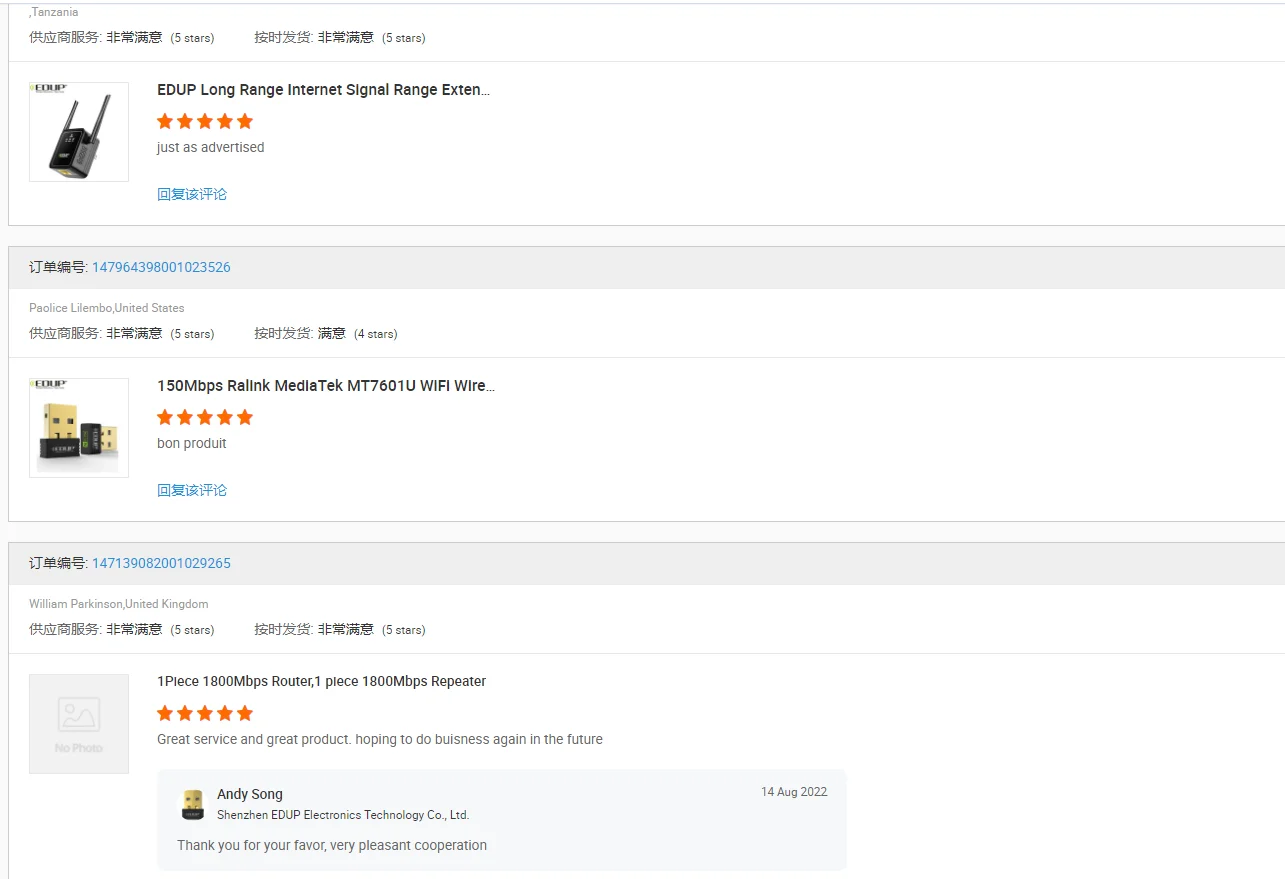Open order number 147964398001023526
This screenshot has width=1285, height=879.
[x=161, y=267]
